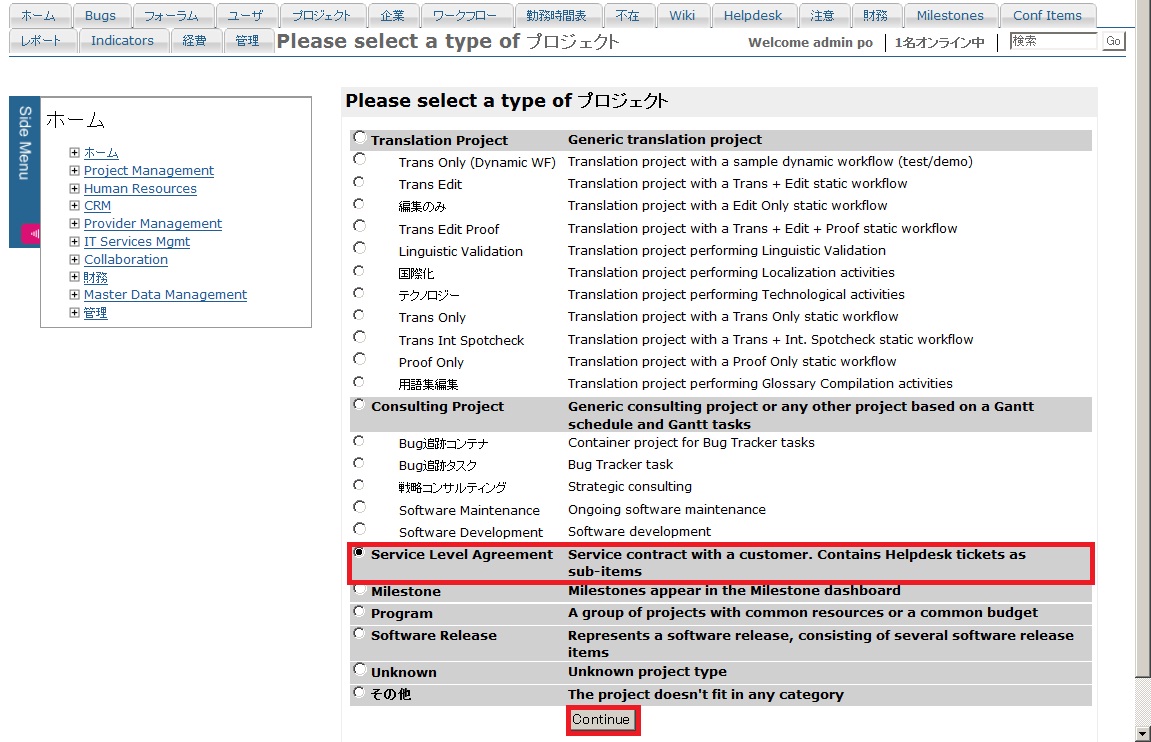The width and height of the screenshot is (1151, 742).
Task: Open the IT Services Mgmt link
Action: 137,241
